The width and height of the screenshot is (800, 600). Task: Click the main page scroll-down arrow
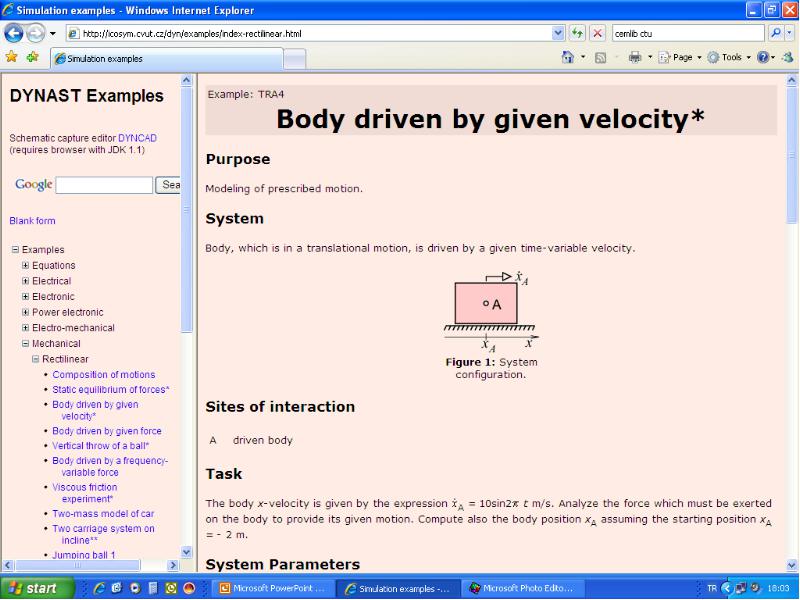point(791,565)
